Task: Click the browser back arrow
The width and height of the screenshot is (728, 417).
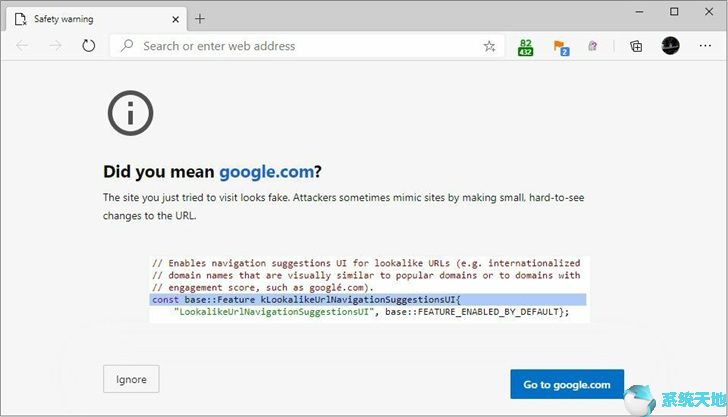Action: point(22,46)
